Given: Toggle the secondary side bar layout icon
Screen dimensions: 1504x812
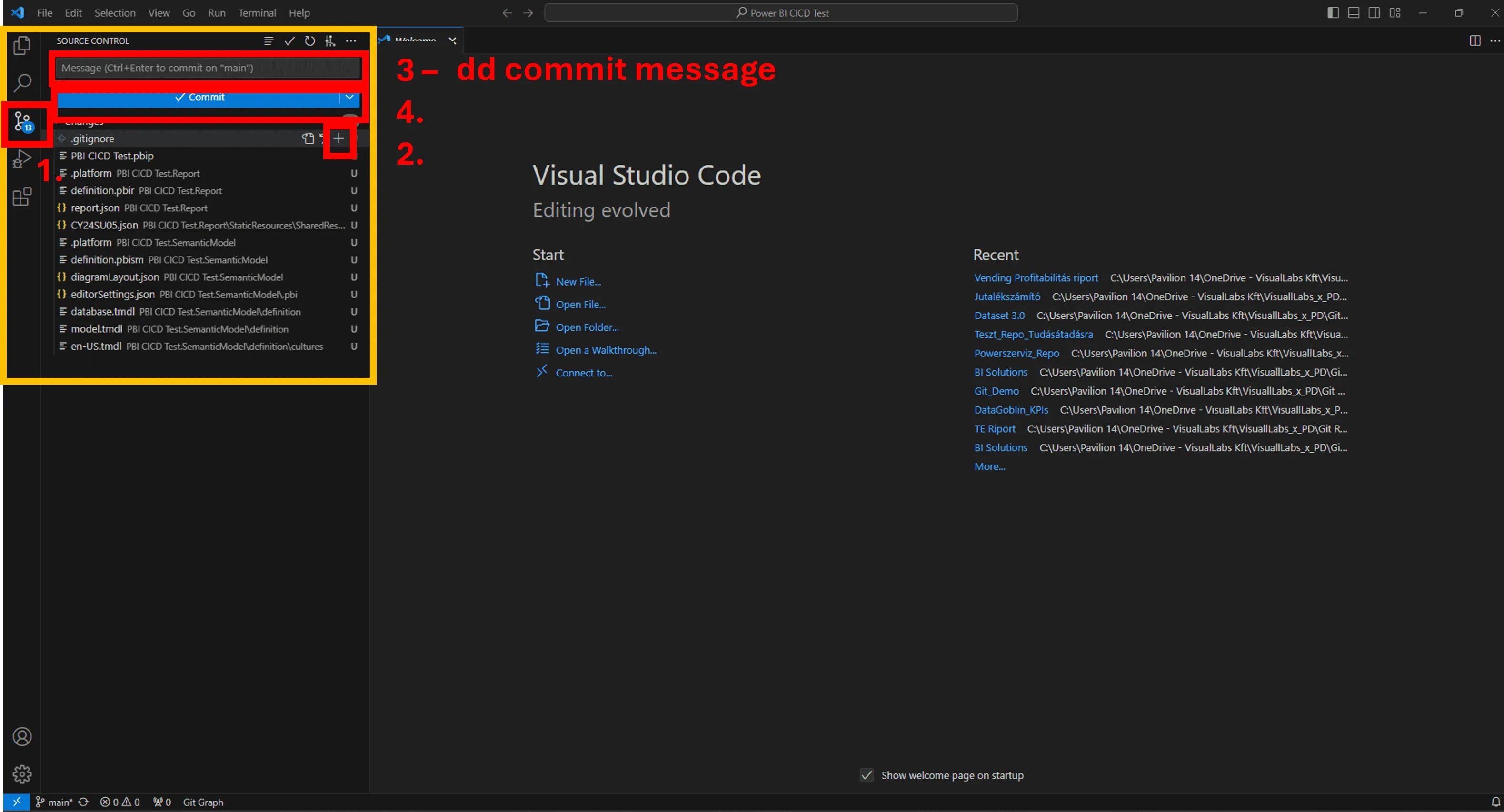Looking at the screenshot, I should click(x=1375, y=13).
